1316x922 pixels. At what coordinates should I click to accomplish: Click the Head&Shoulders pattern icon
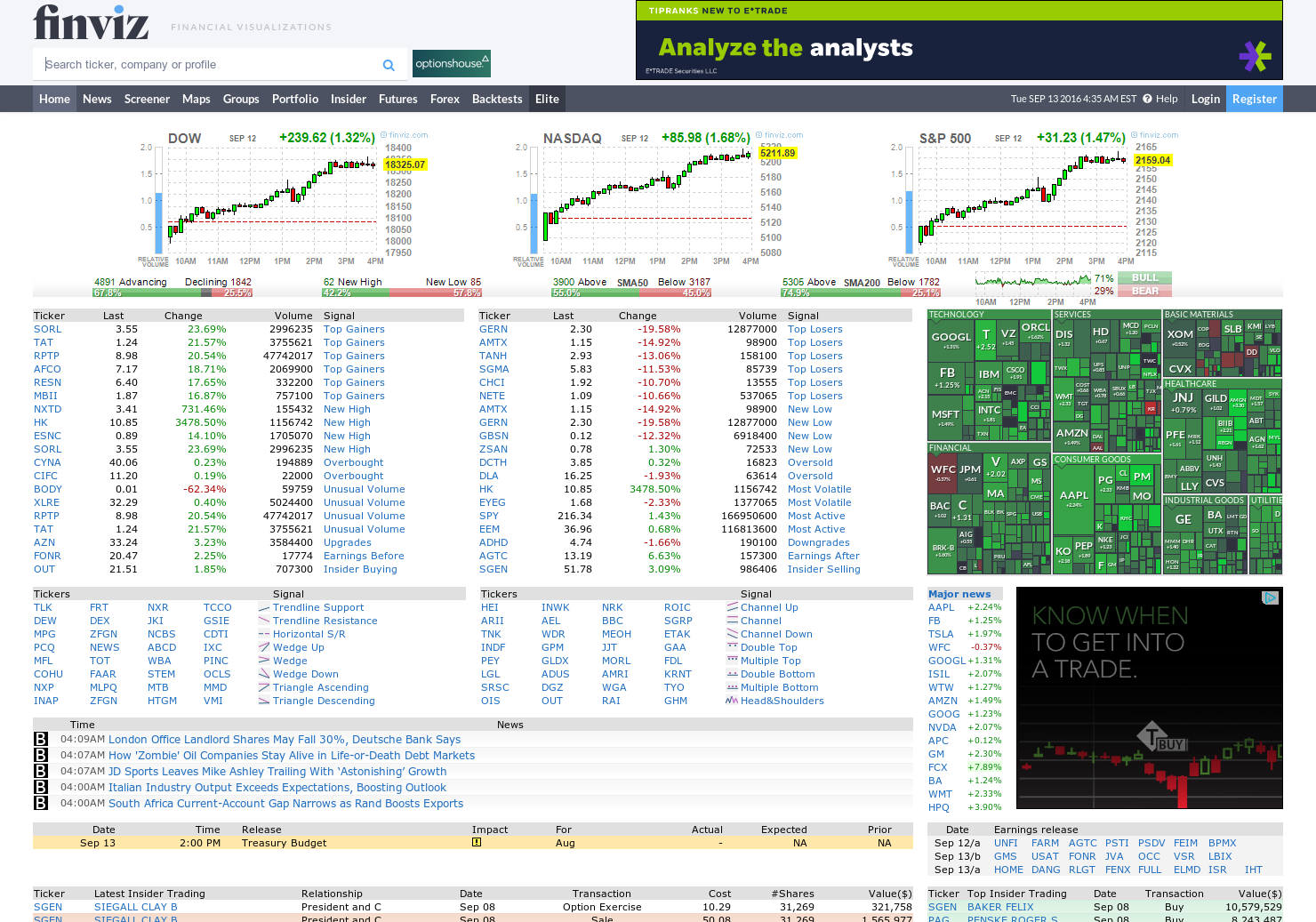[x=731, y=701]
